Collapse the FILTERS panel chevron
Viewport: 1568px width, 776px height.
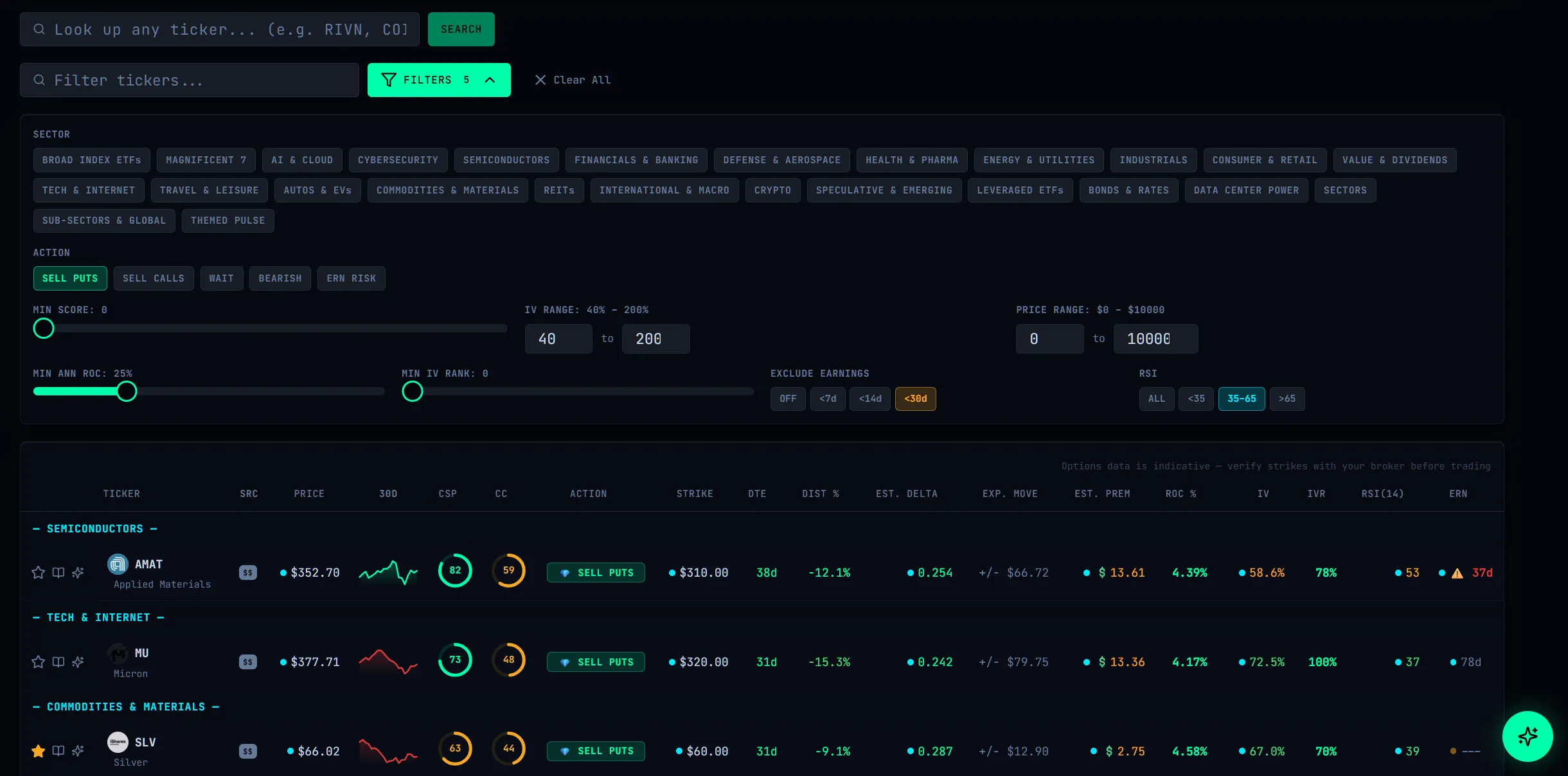(x=490, y=80)
